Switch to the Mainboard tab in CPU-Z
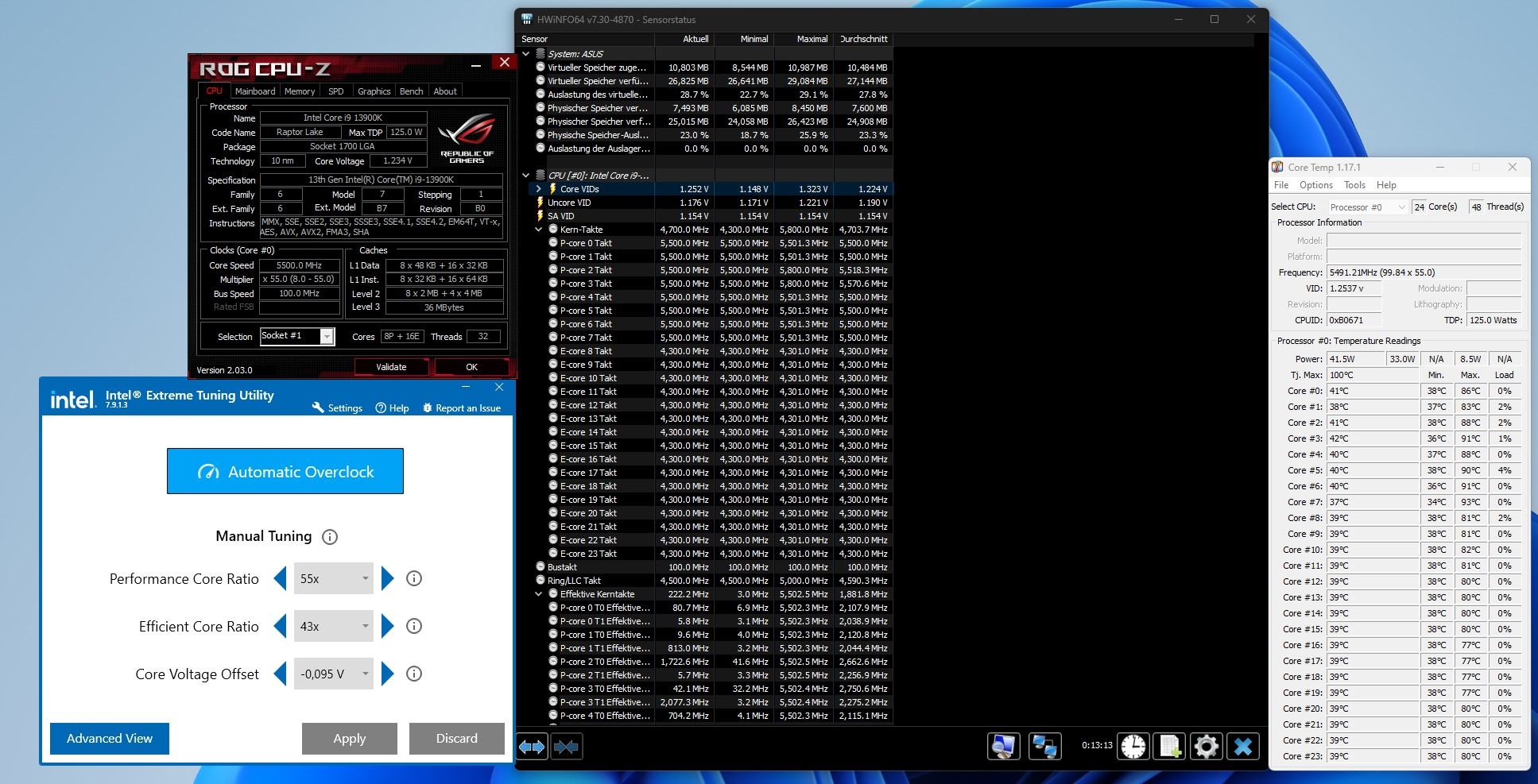Image resolution: width=1538 pixels, height=784 pixels. (255, 91)
